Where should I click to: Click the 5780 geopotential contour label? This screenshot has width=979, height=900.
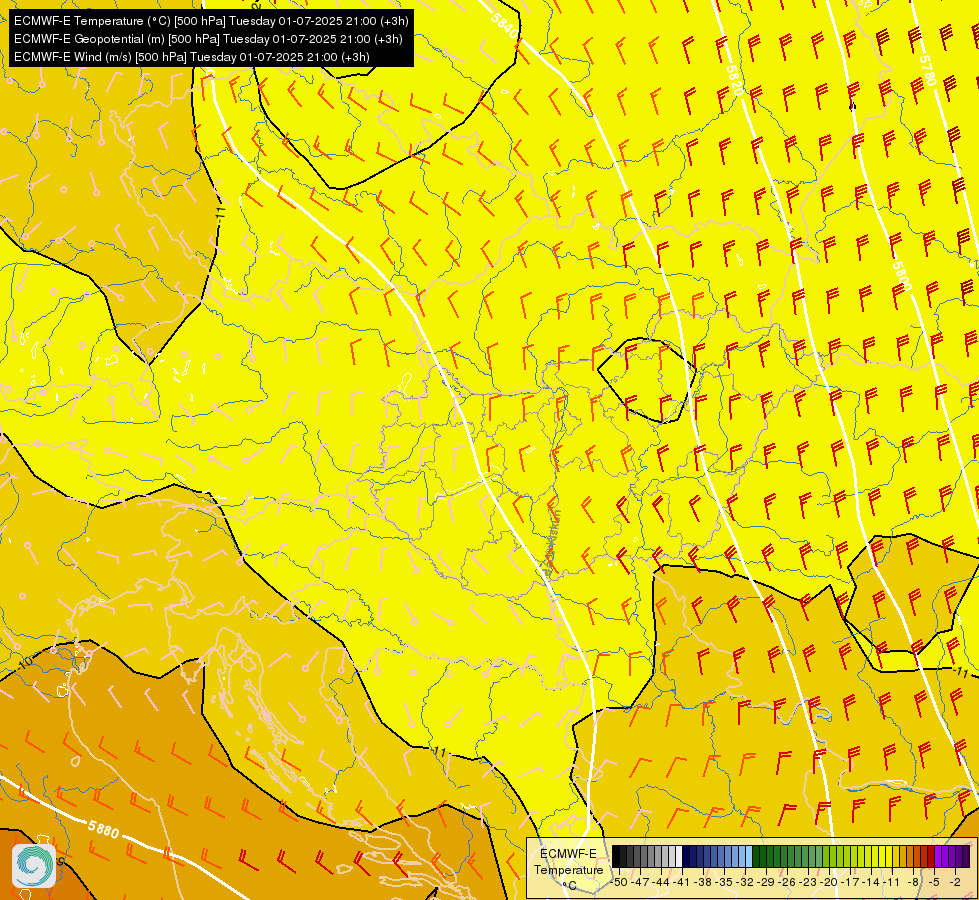[x=928, y=71]
